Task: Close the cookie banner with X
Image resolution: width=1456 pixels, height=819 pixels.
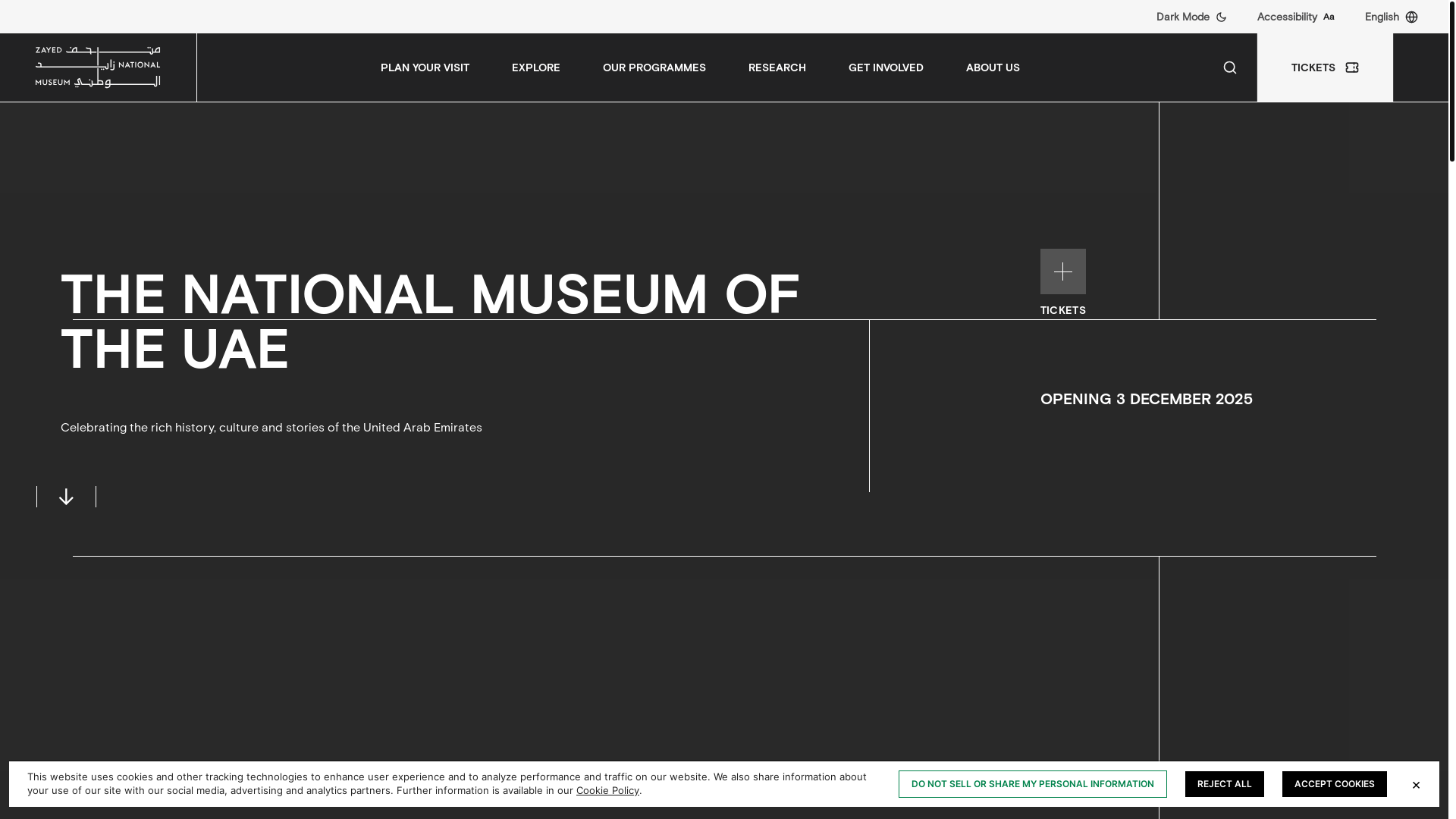Action: coord(1416,785)
